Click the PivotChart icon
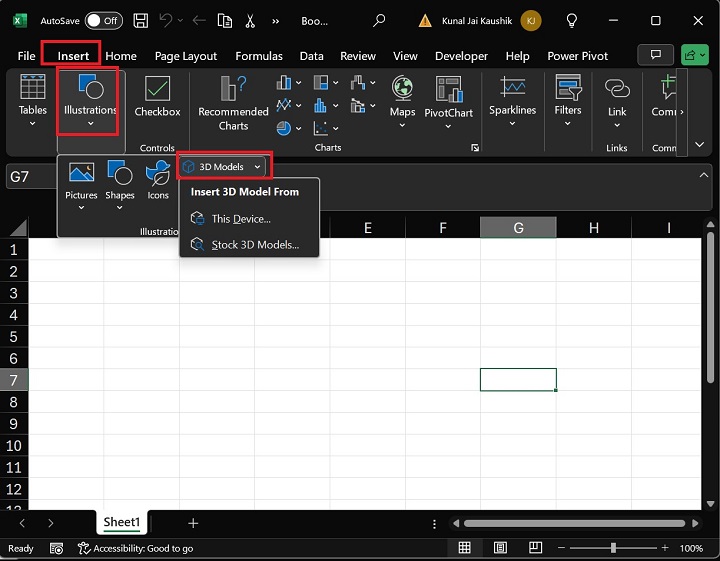Viewport: 720px width, 561px height. pos(448,97)
